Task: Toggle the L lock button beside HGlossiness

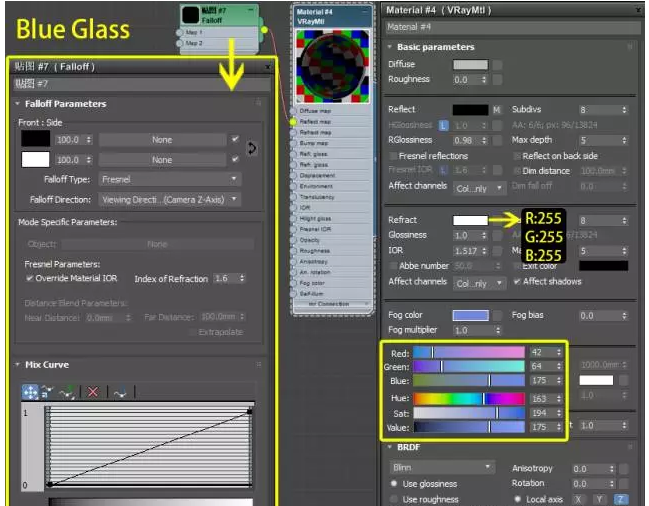Action: click(x=444, y=125)
